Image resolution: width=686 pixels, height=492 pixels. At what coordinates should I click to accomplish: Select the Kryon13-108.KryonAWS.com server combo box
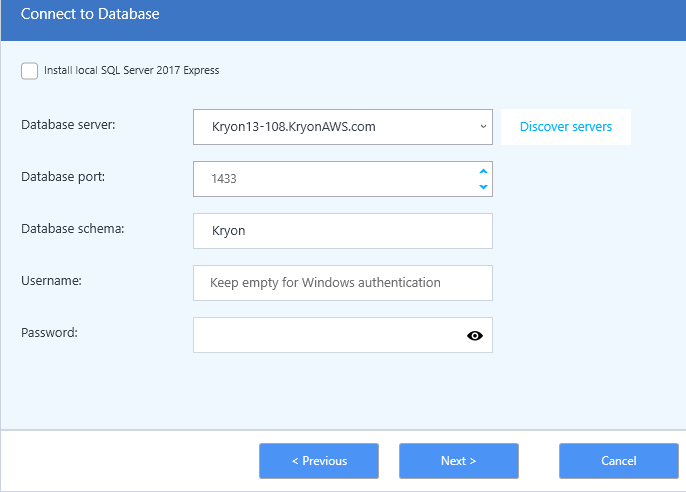tap(343, 127)
